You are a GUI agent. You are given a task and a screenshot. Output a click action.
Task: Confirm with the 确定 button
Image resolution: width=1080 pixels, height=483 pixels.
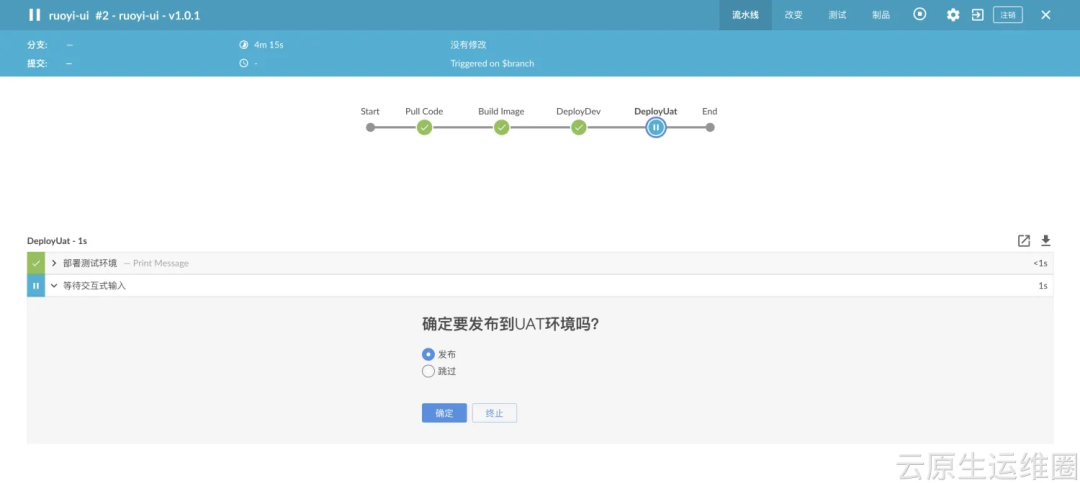point(444,413)
